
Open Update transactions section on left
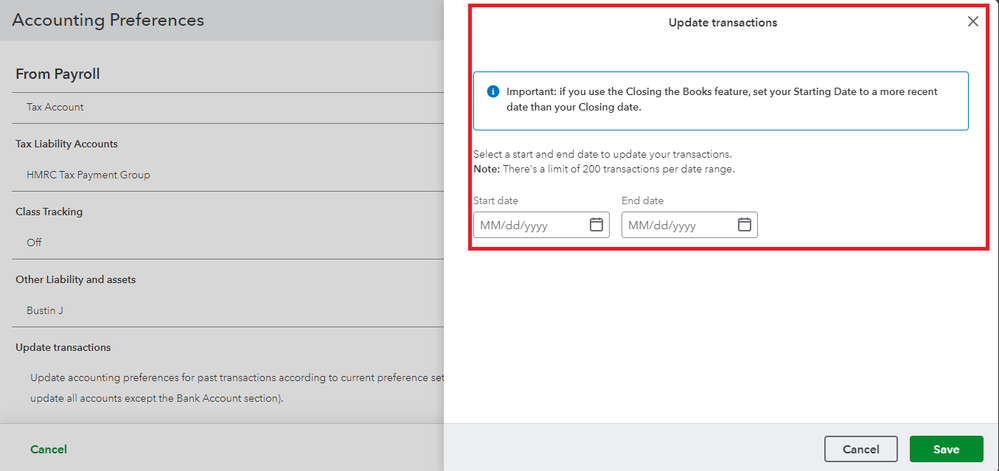click(x=63, y=347)
